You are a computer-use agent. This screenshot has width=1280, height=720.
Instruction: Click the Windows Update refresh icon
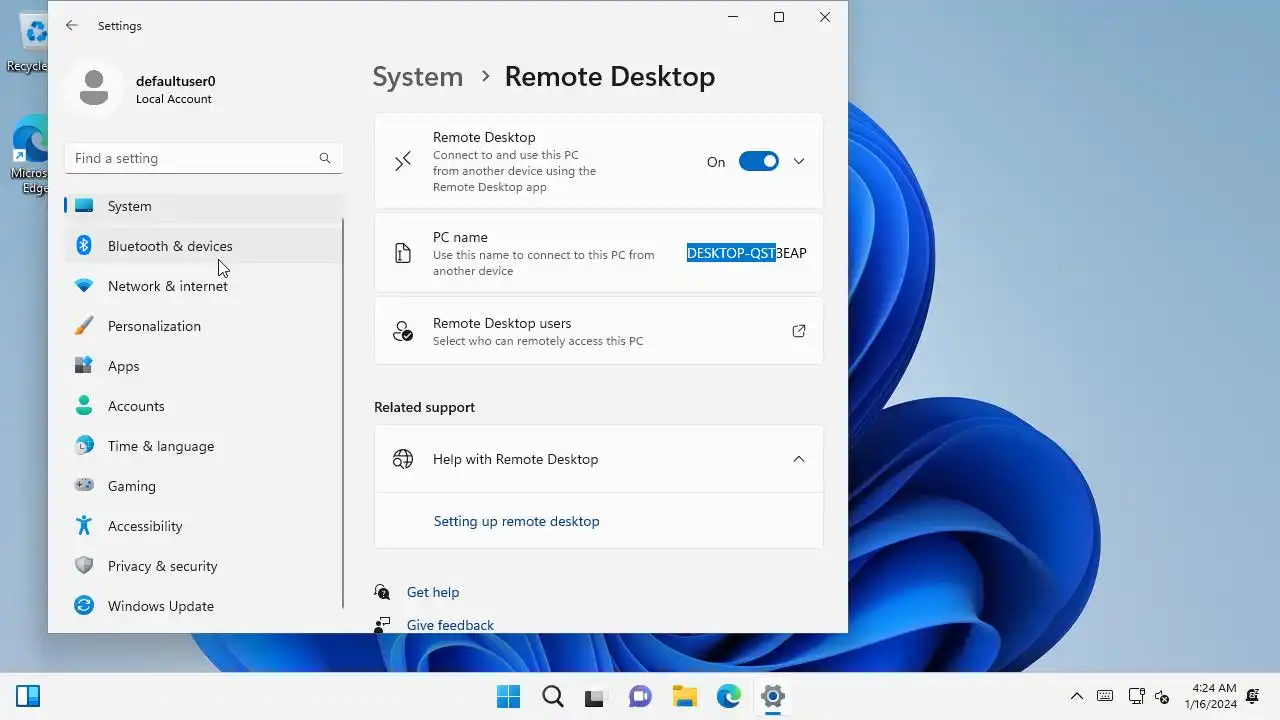click(84, 606)
